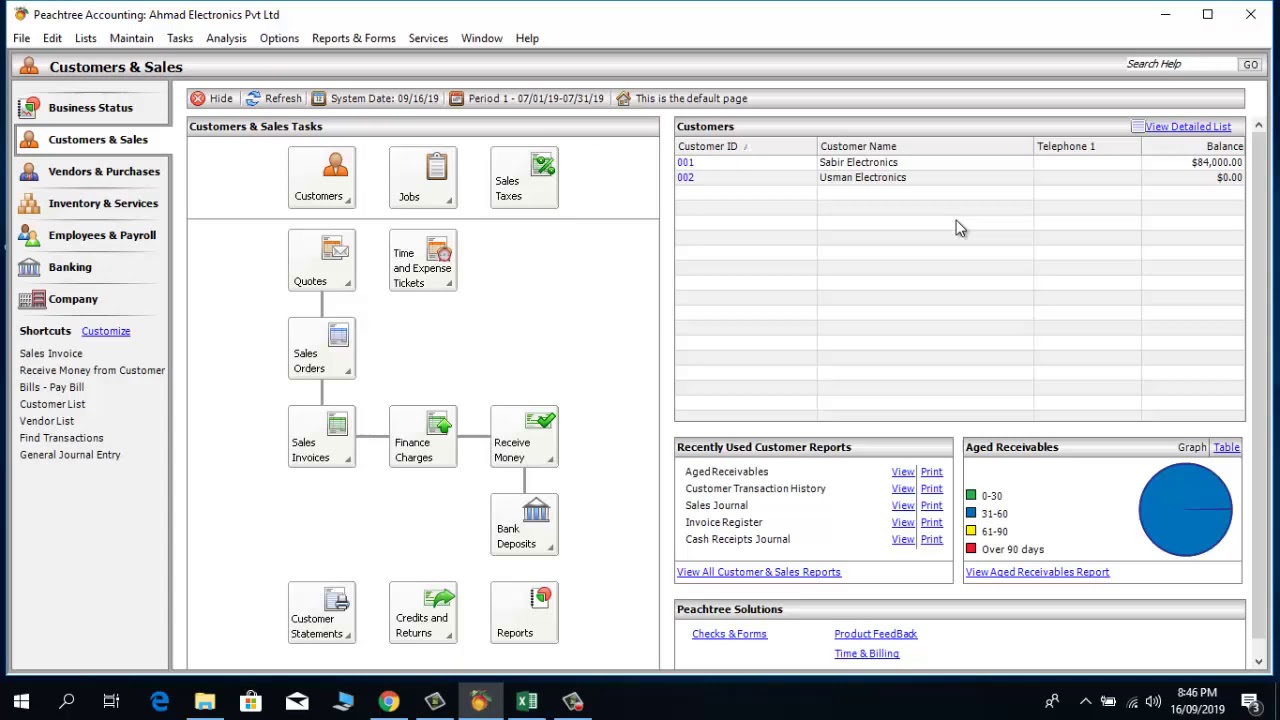Click the red Over 90 days swatch
This screenshot has width=1280, height=720.
tap(971, 549)
